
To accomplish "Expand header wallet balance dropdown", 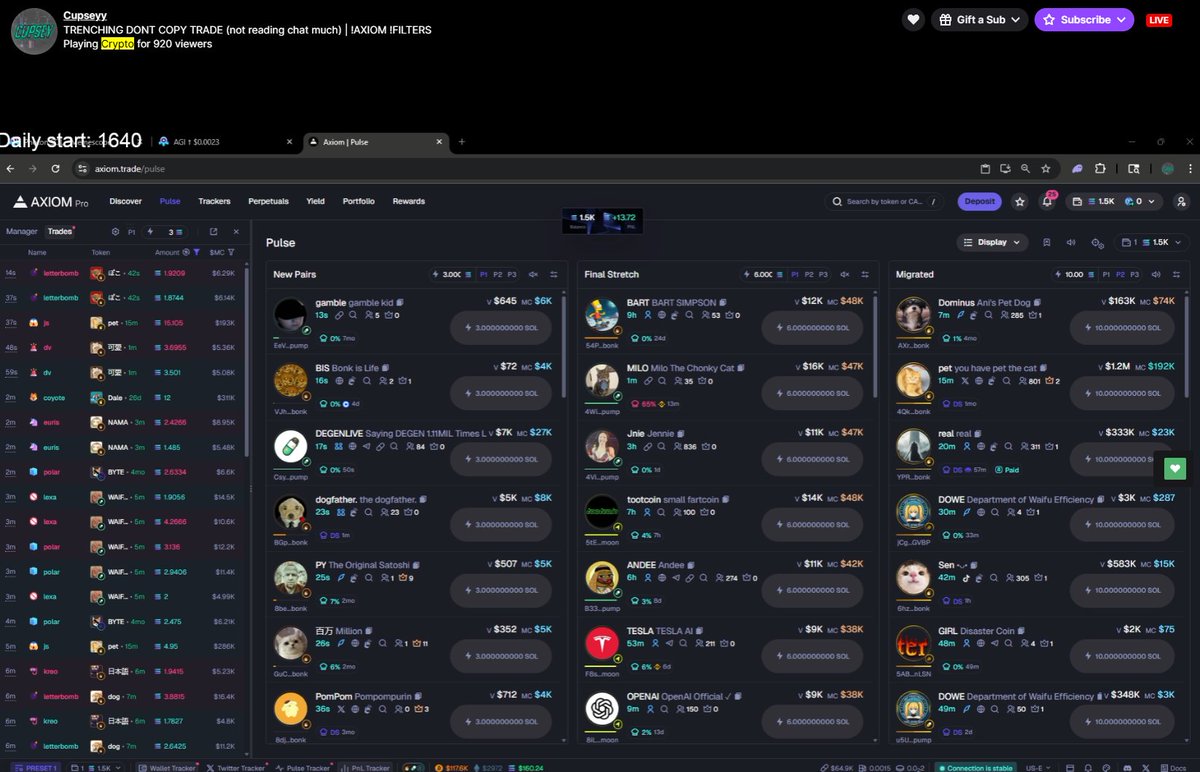I will 1113,201.
